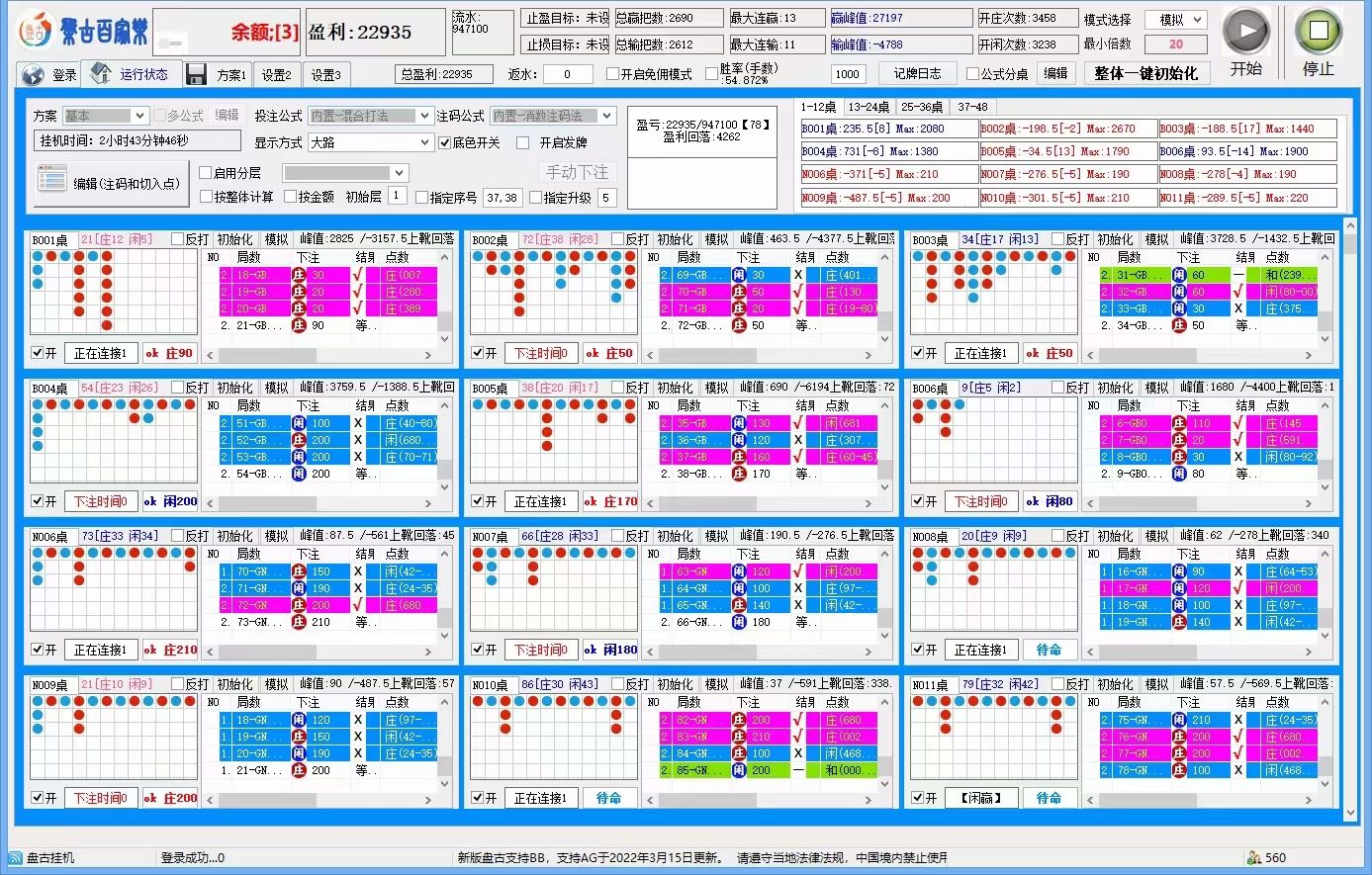Open the 设置2 tab
This screenshot has height=875, width=1372.
(277, 75)
